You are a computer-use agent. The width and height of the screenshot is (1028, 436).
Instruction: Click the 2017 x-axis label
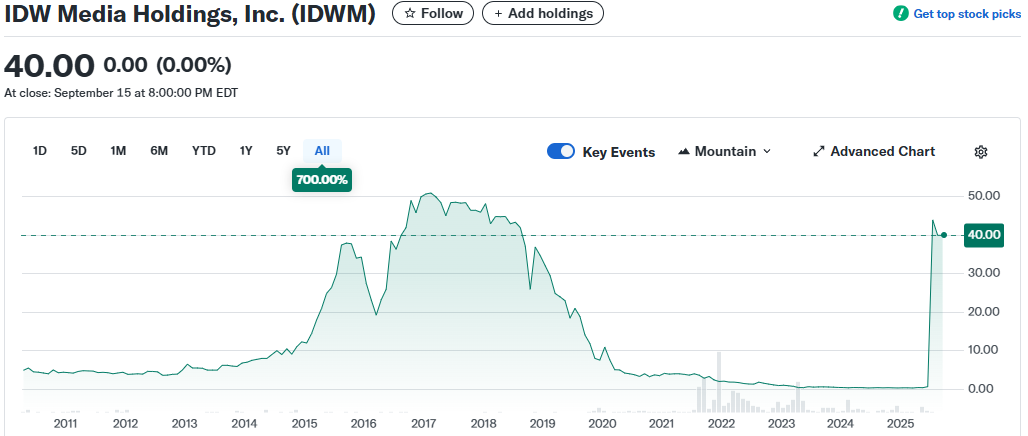click(x=424, y=424)
